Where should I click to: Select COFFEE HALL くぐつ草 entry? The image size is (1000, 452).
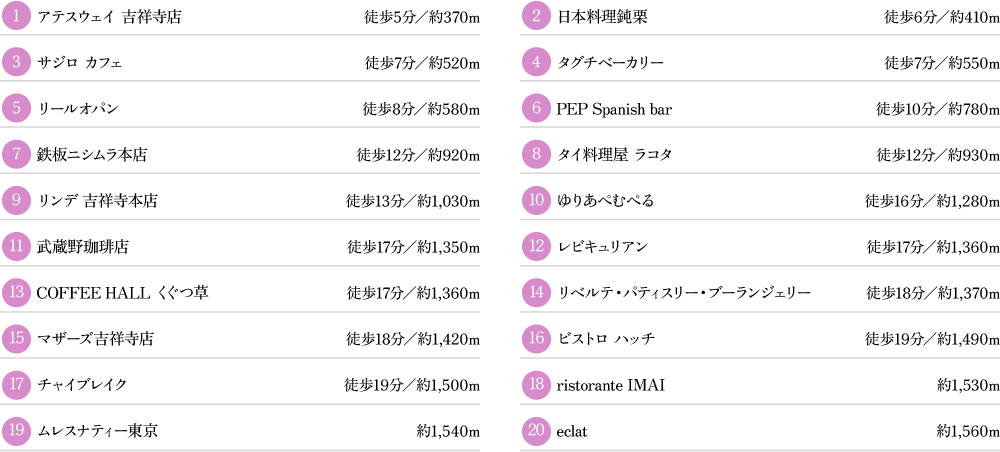[122, 293]
